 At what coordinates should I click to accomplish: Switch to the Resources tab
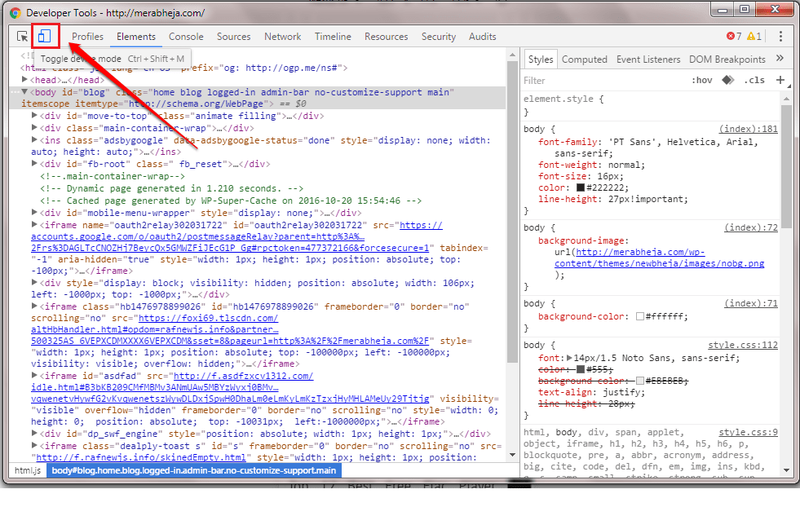pos(386,37)
